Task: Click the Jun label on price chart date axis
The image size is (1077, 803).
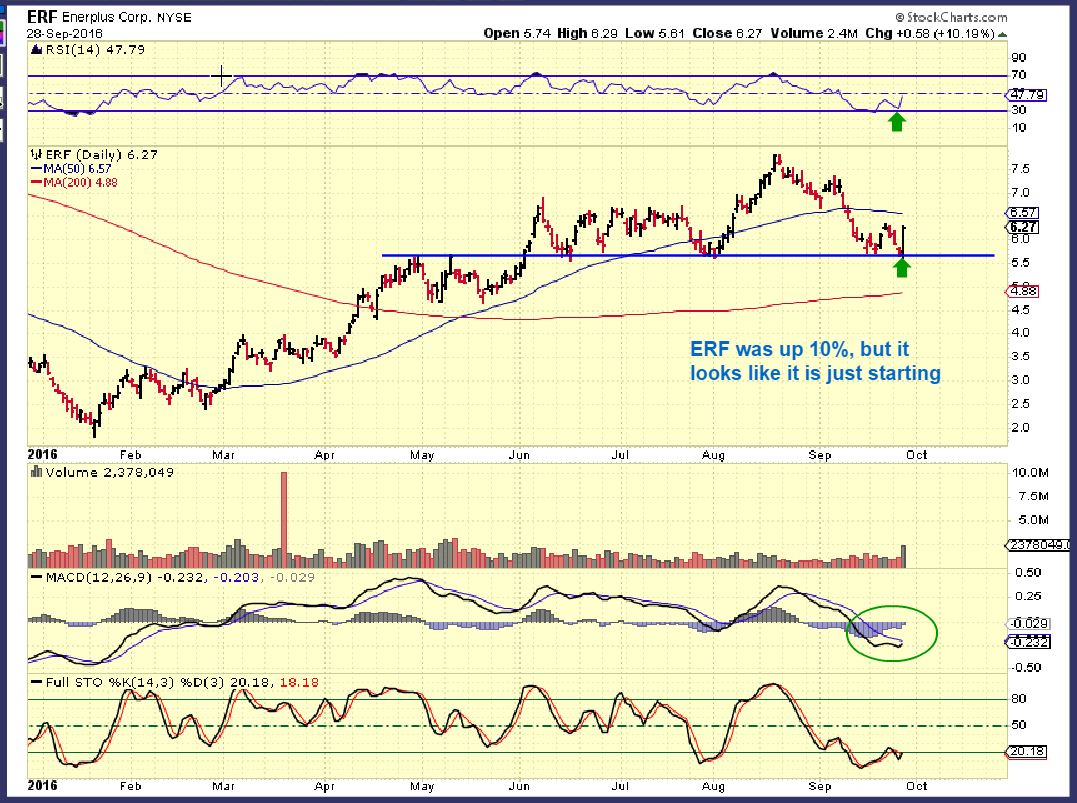Action: (519, 455)
